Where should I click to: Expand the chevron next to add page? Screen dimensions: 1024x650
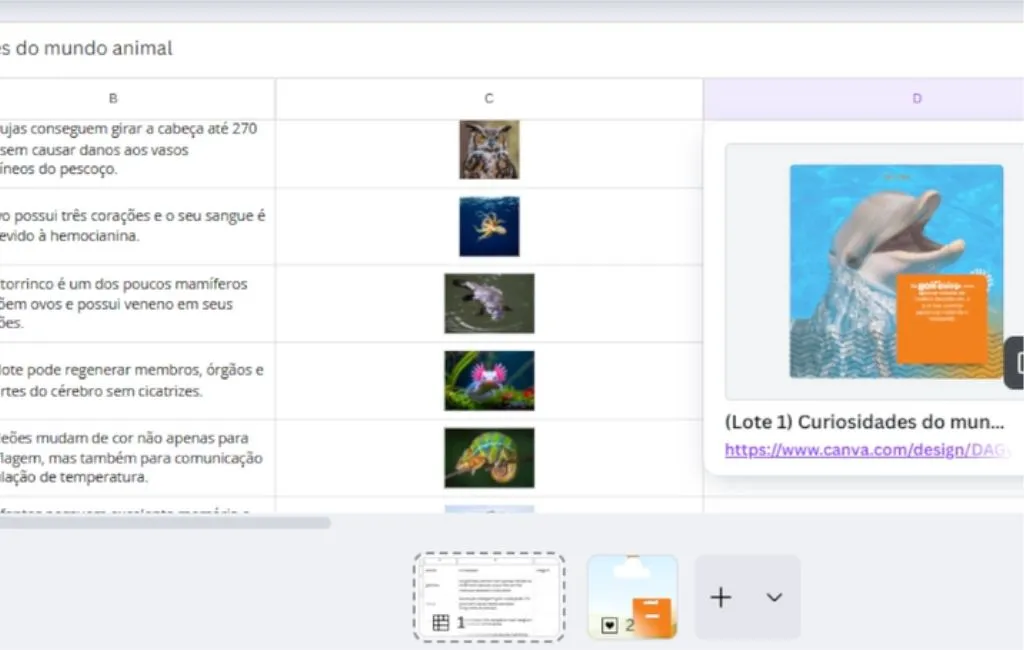pos(774,597)
